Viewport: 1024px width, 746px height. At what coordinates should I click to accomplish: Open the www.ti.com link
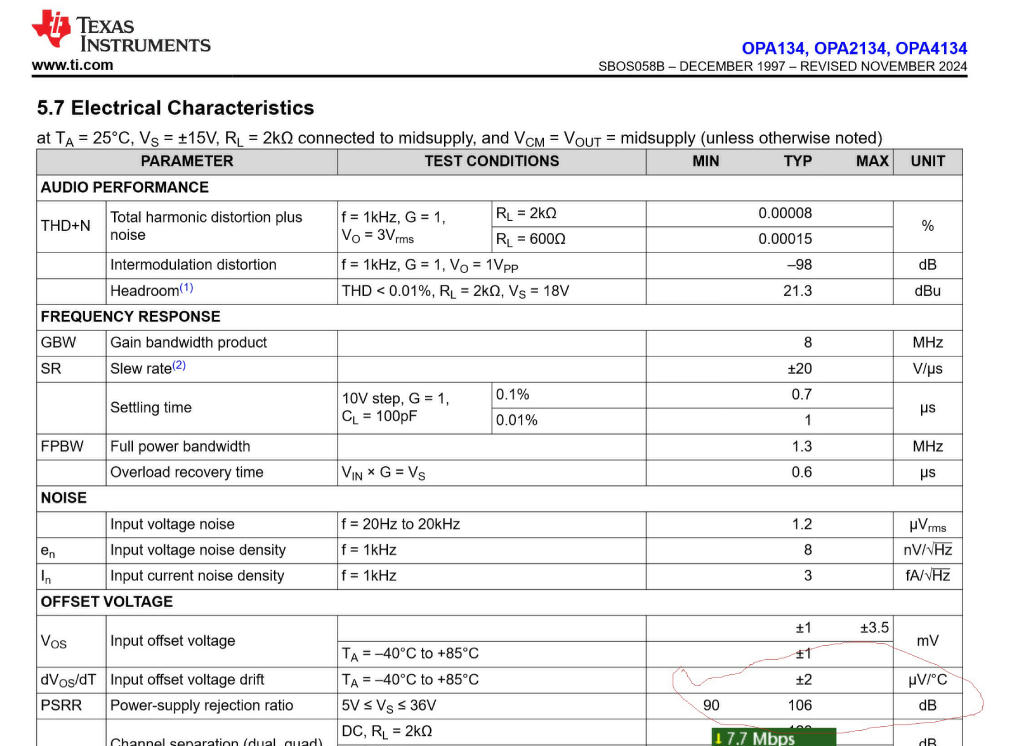[x=72, y=65]
